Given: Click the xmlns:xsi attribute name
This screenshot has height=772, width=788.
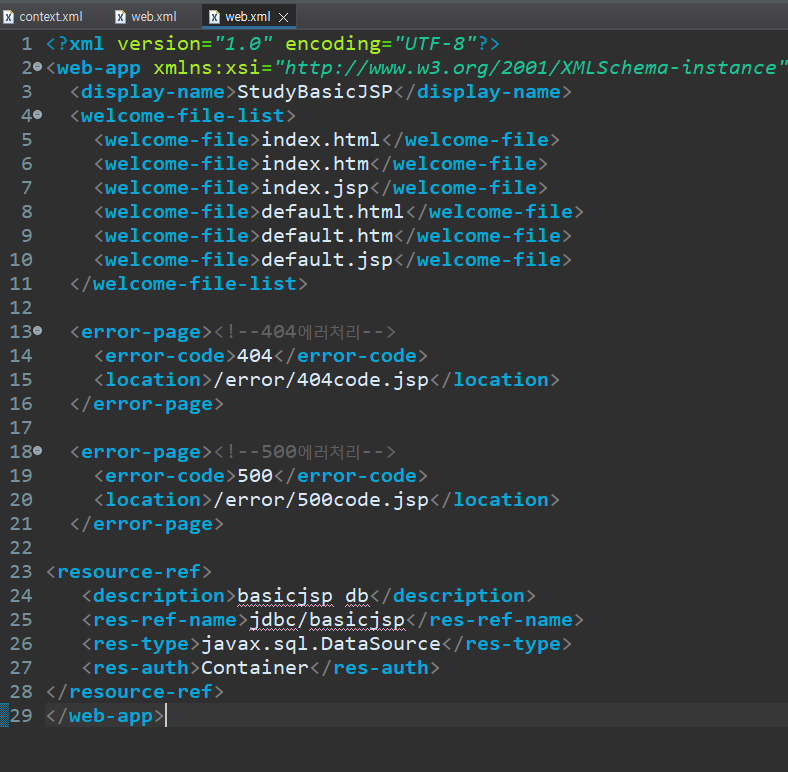Looking at the screenshot, I should 206,68.
